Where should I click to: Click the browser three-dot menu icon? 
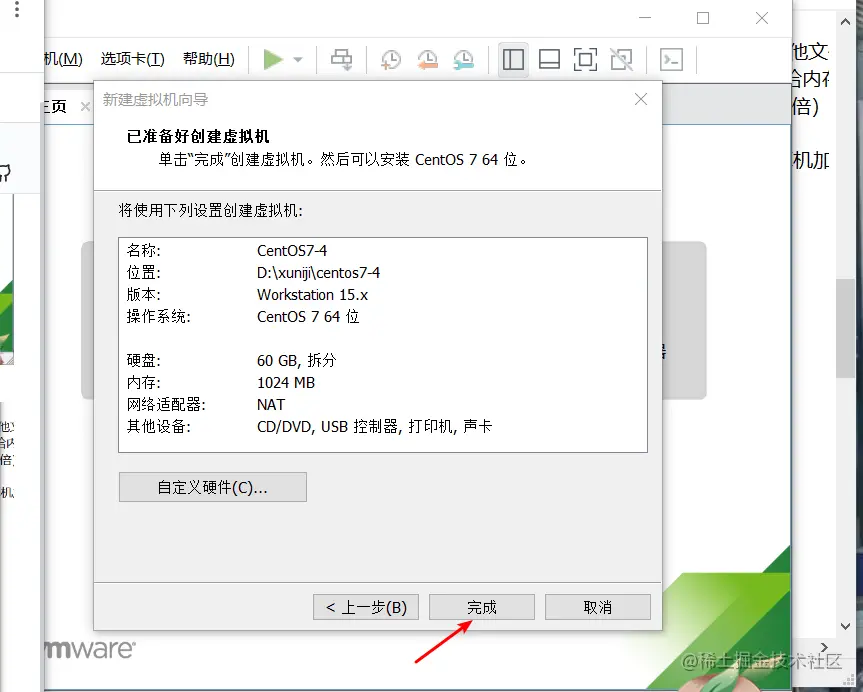(17, 9)
